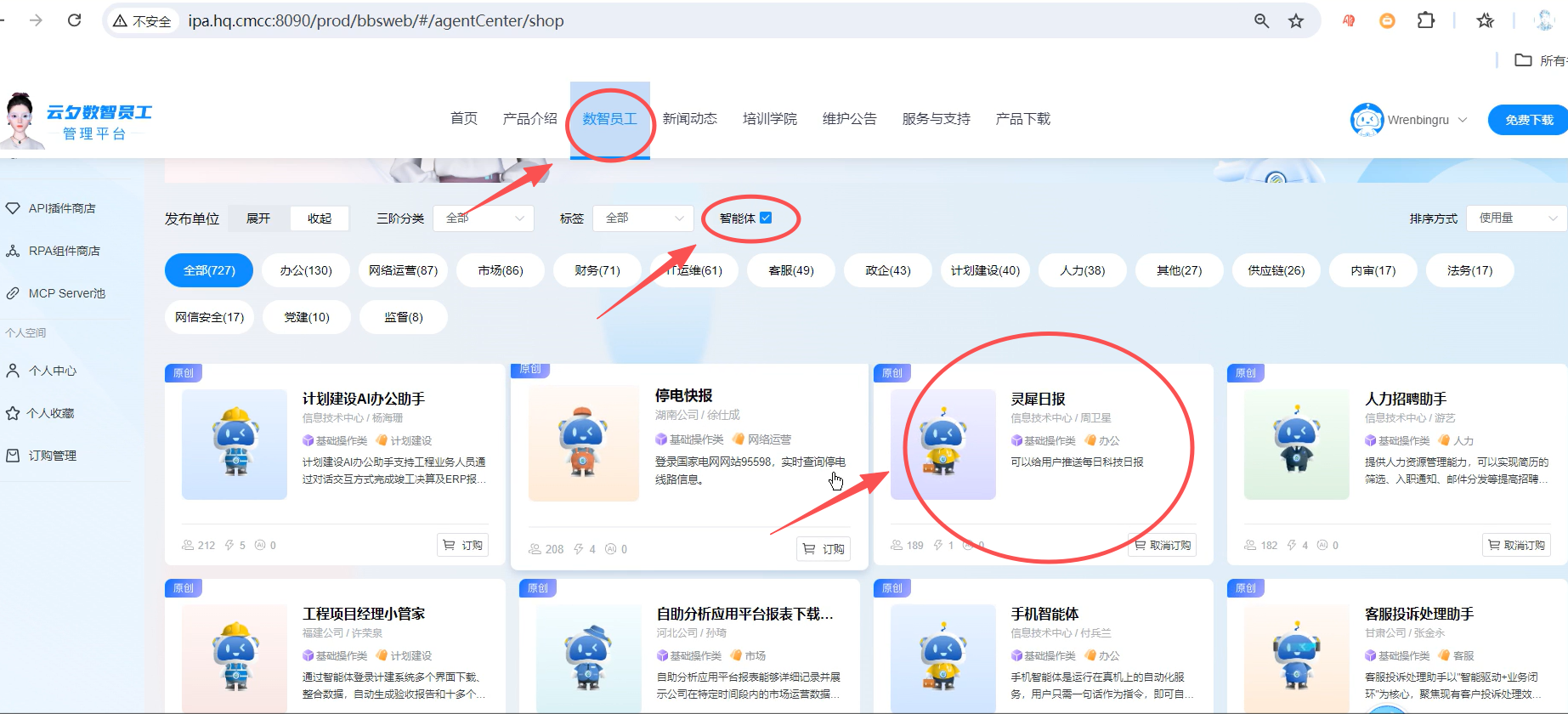Open the 标签 dropdown
The image size is (1568, 714).
tap(643, 218)
